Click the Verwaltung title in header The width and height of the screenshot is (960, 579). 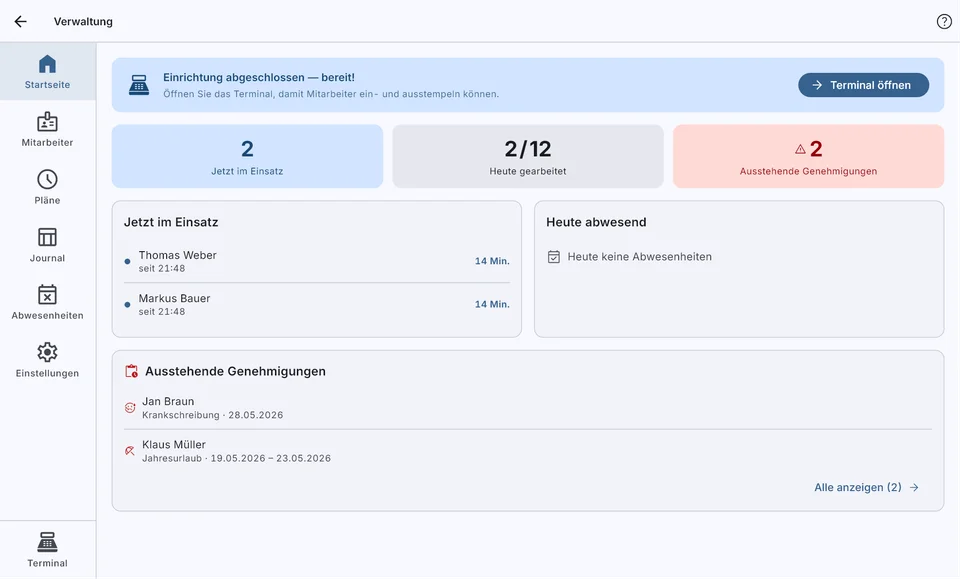tap(83, 21)
